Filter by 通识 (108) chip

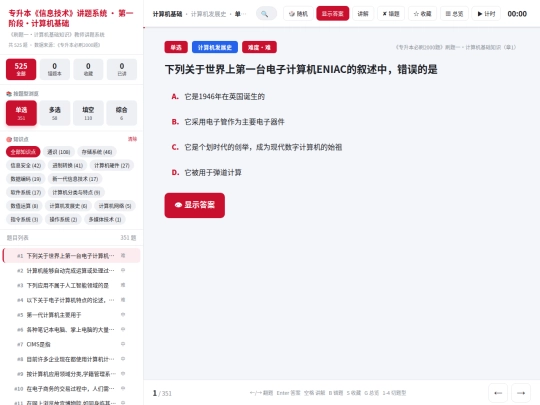click(59, 152)
